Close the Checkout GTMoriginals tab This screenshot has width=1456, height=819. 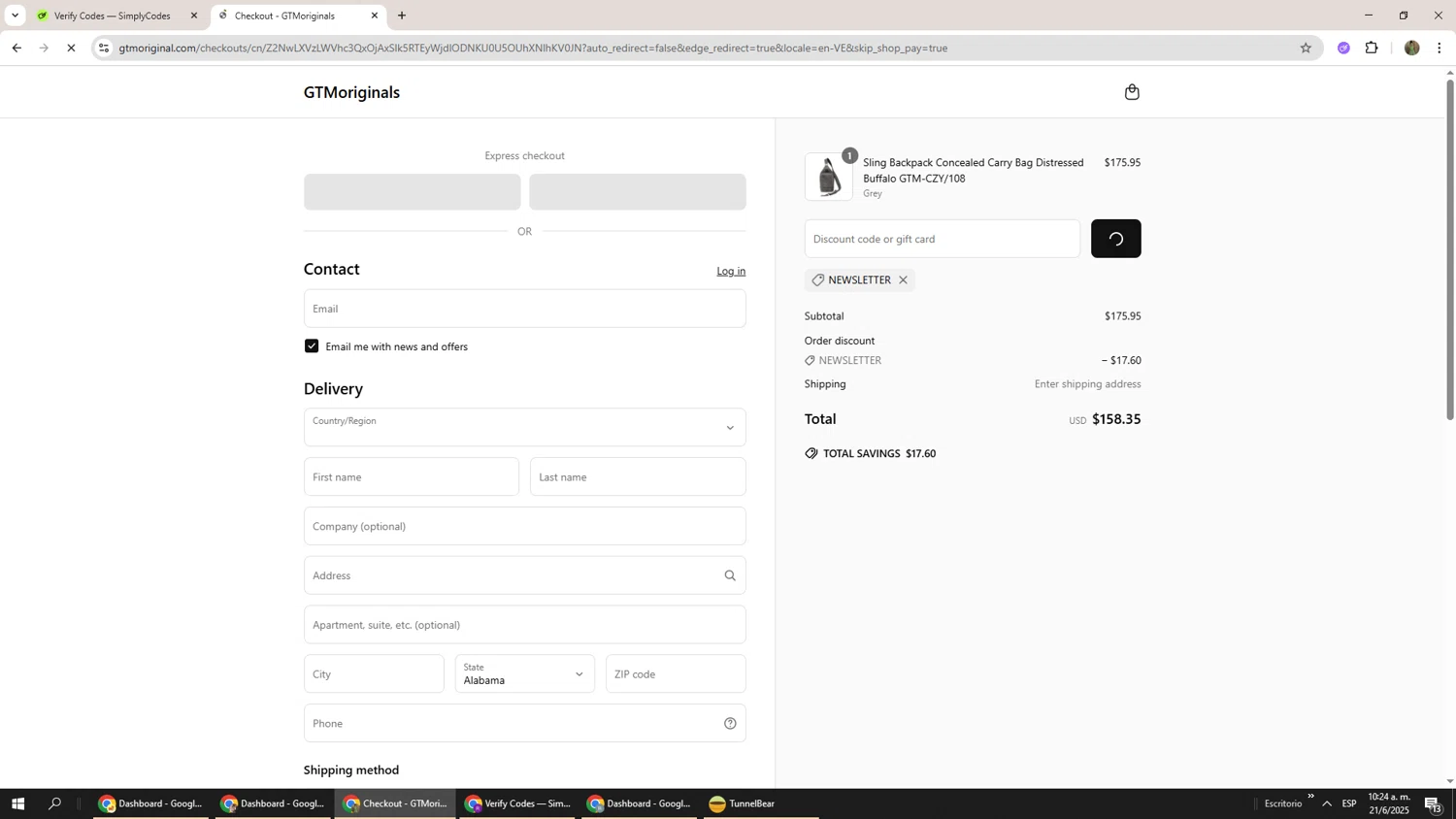pyautogui.click(x=375, y=16)
